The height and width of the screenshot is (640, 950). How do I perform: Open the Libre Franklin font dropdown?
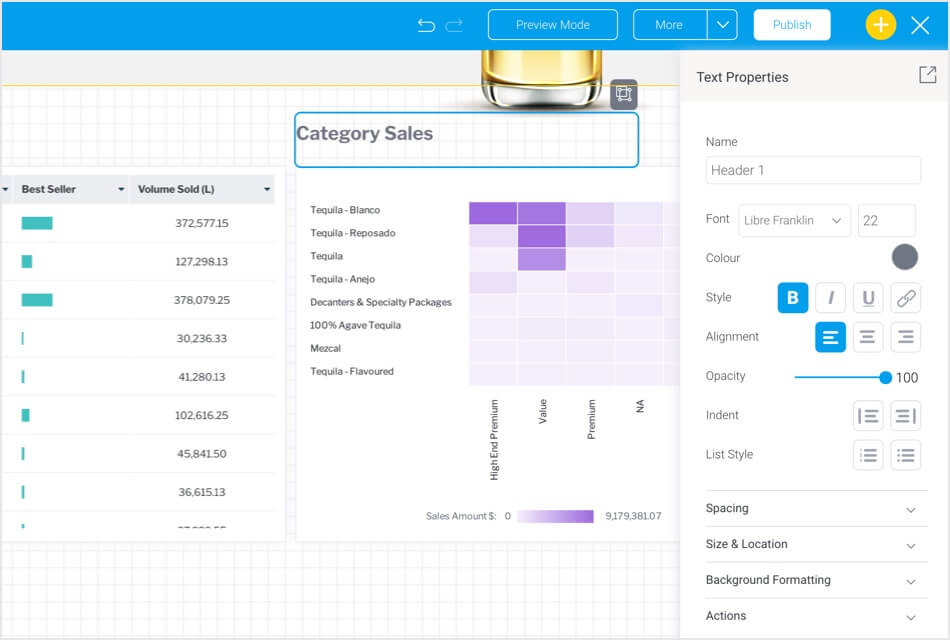point(794,220)
